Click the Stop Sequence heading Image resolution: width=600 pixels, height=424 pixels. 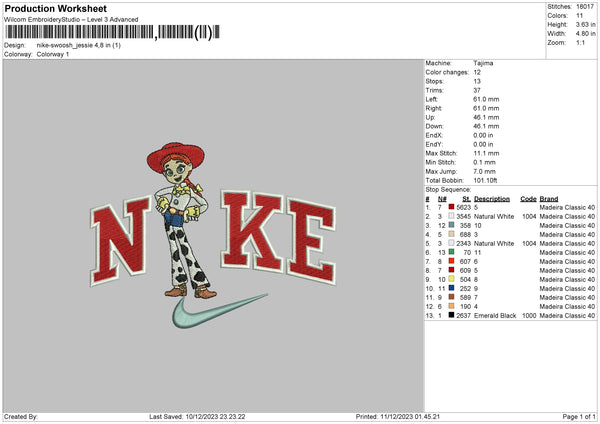pyautogui.click(x=448, y=190)
